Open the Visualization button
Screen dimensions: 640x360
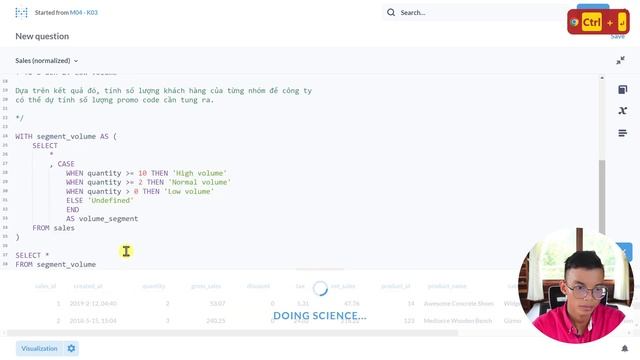coord(39,349)
